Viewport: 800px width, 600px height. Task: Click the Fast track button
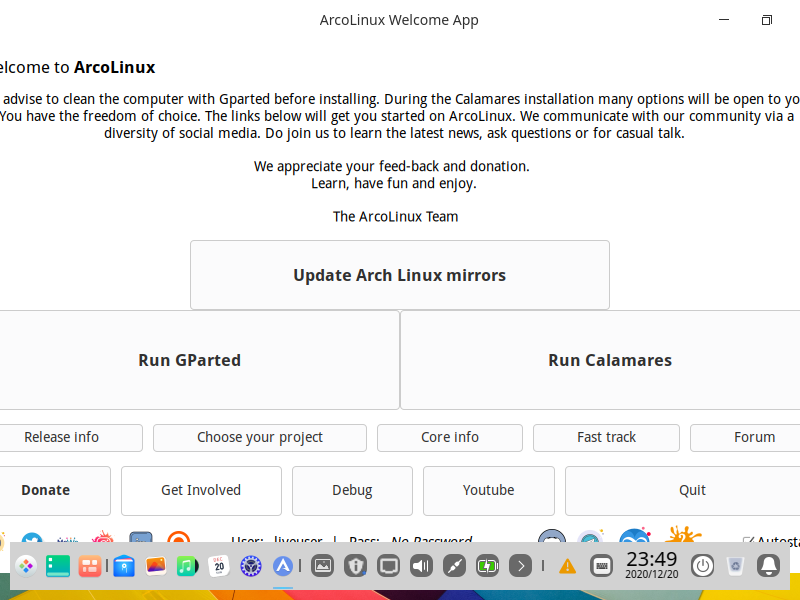coord(606,437)
